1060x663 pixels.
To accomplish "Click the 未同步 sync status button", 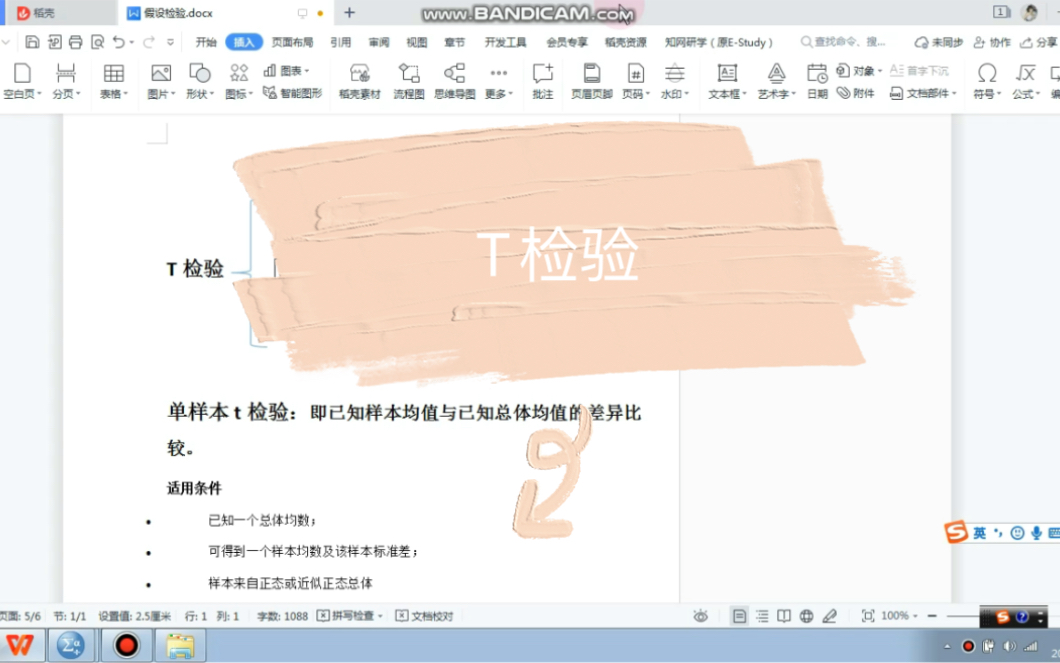I will pyautogui.click(x=938, y=42).
